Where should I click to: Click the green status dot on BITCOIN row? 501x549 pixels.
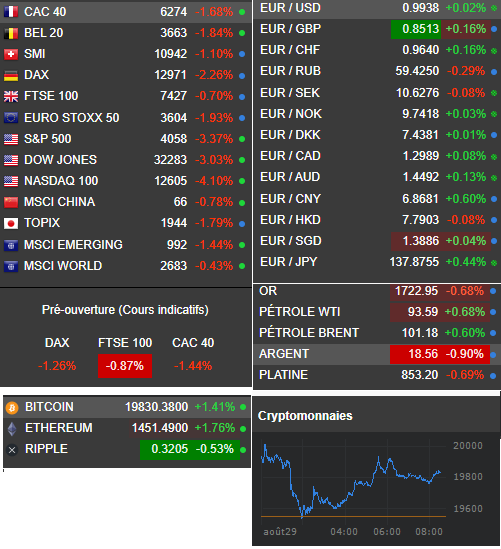[x=243, y=407]
